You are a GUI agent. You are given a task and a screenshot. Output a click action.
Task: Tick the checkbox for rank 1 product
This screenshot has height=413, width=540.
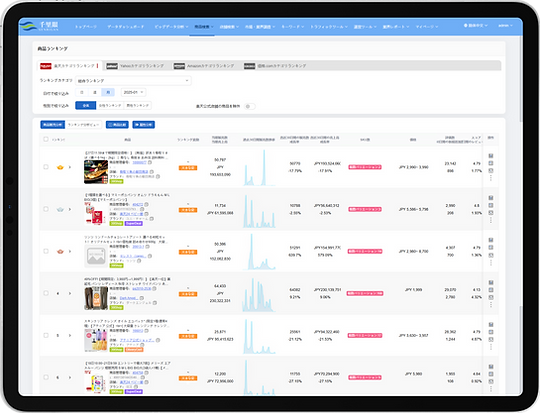[x=46, y=167]
